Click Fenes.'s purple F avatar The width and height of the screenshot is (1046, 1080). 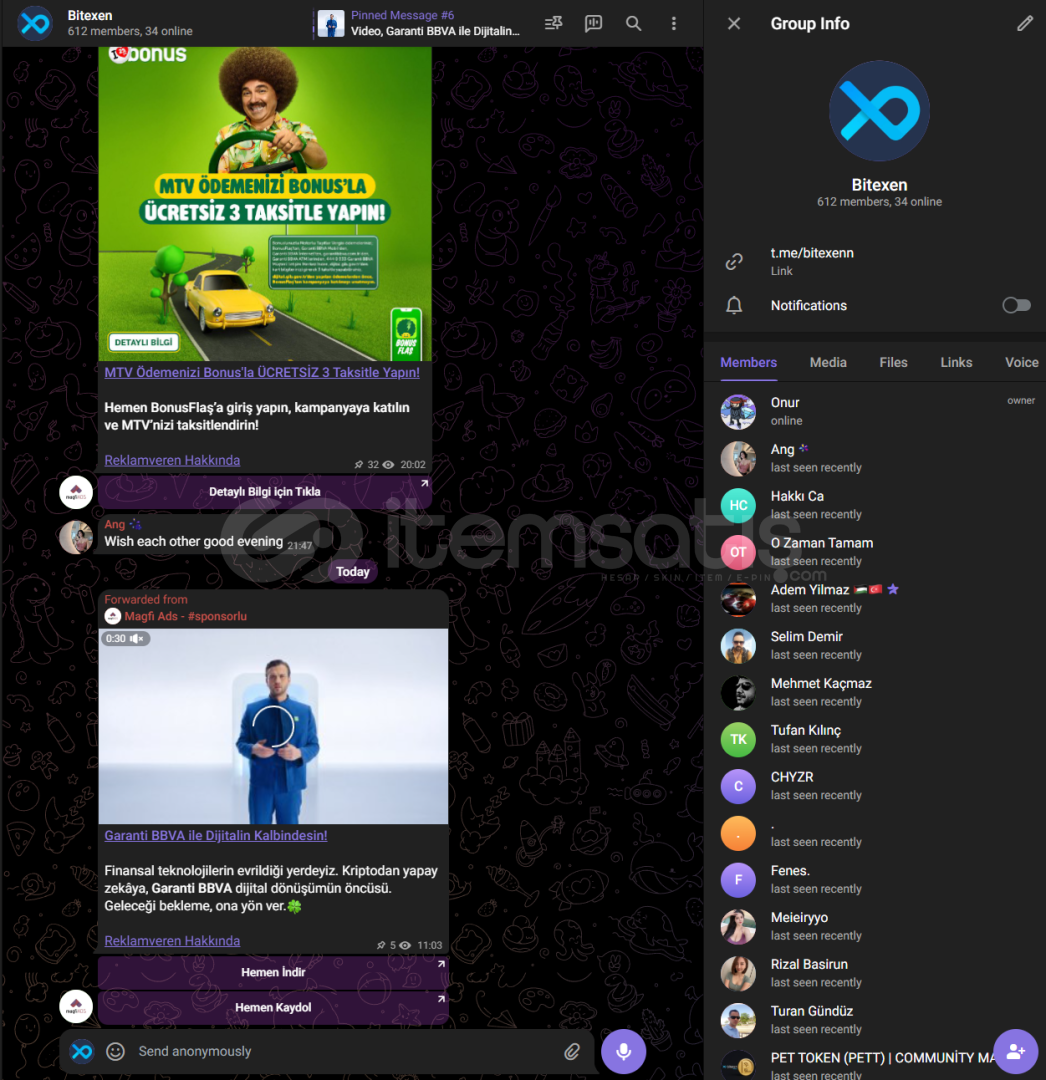click(738, 880)
